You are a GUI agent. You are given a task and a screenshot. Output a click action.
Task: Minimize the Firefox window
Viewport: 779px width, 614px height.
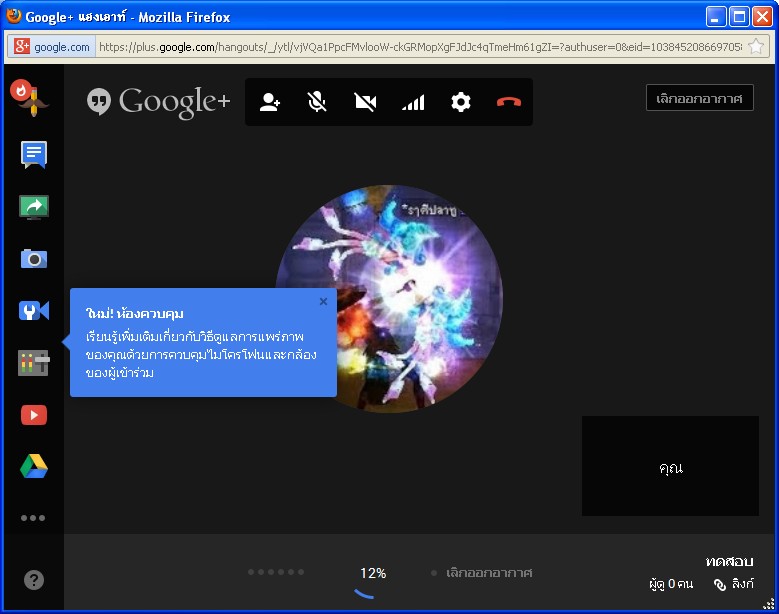pos(716,17)
